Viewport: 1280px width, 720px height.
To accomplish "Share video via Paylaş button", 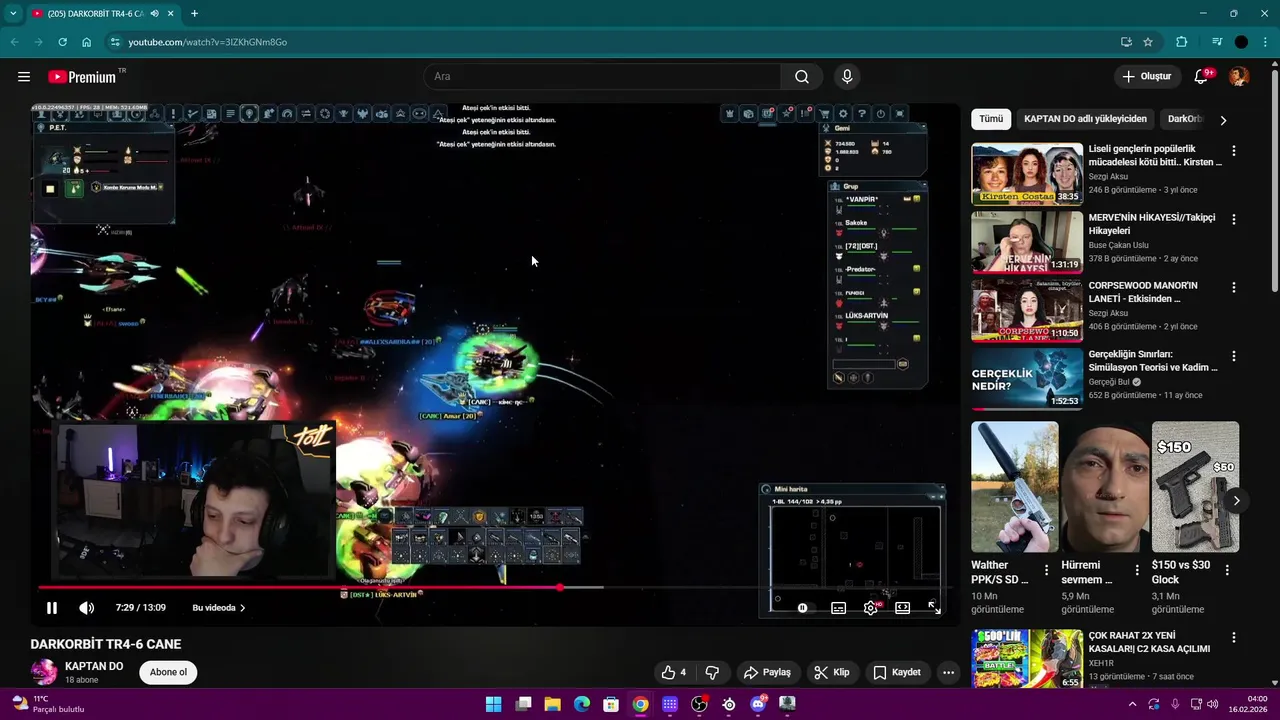I will pos(767,672).
